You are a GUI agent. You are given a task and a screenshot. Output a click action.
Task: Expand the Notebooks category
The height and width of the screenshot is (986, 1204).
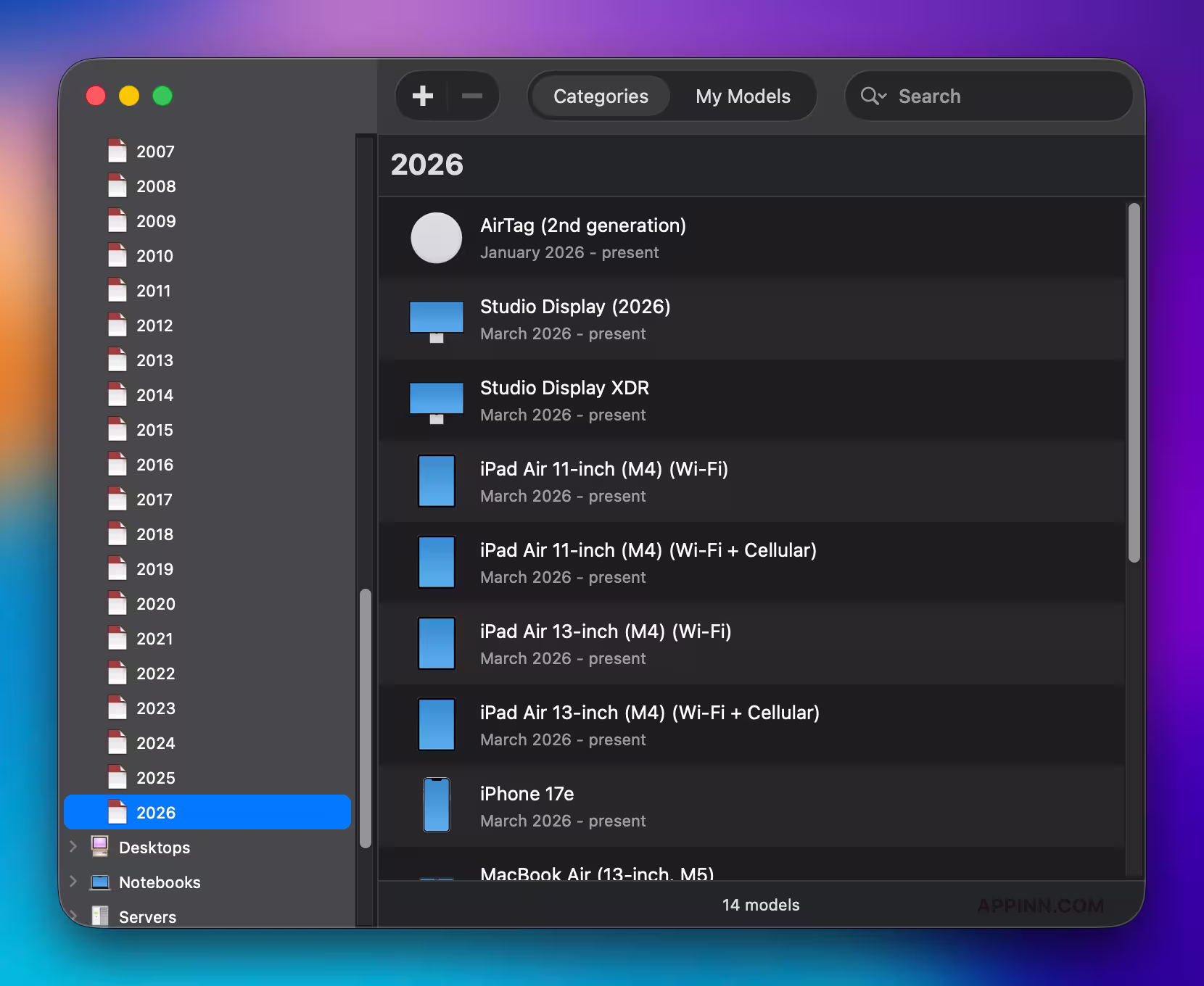click(73, 882)
